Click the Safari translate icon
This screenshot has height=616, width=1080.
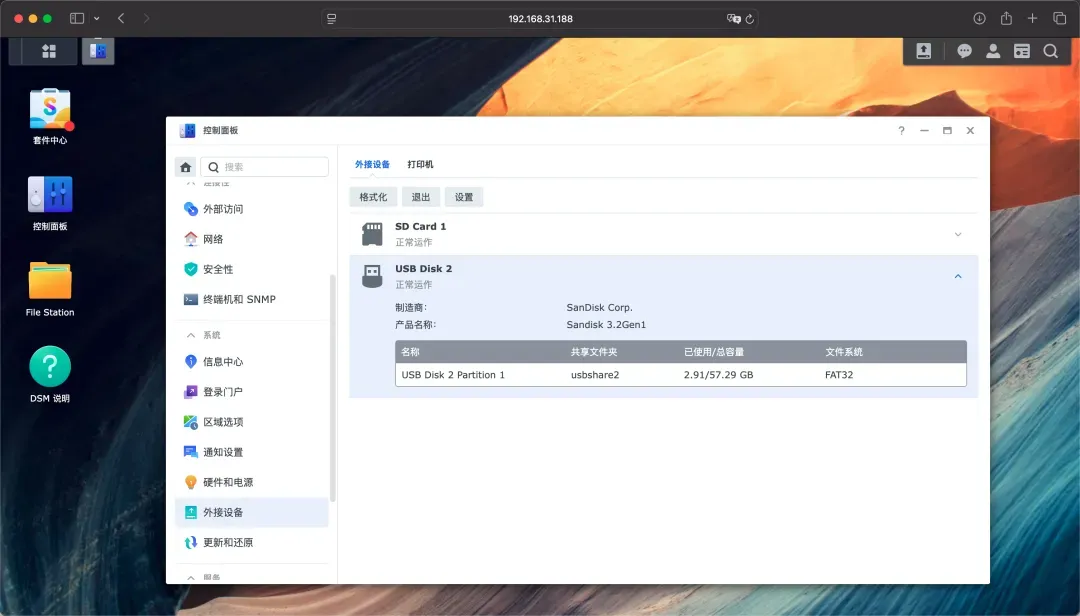coord(734,19)
